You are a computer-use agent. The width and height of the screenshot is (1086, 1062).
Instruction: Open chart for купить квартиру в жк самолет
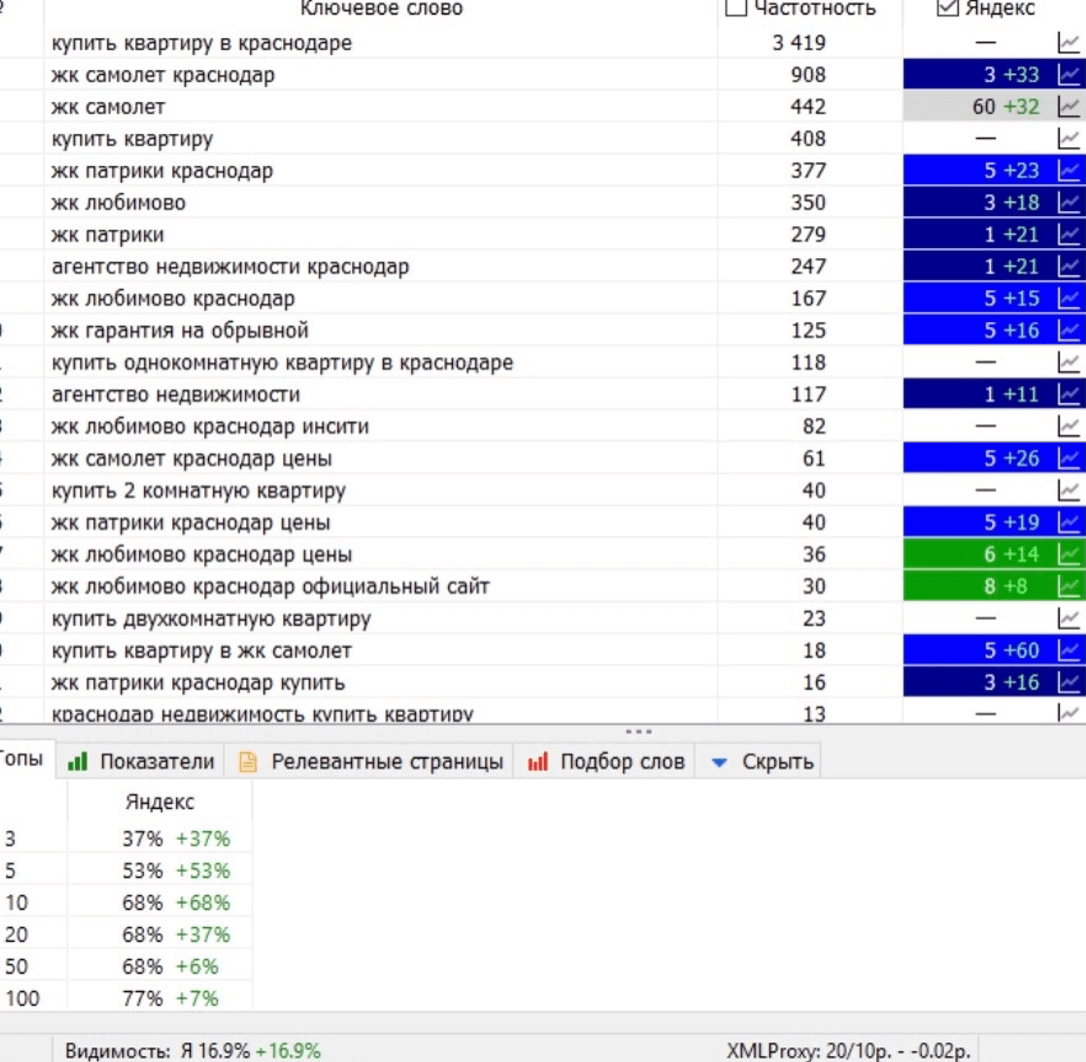click(1069, 651)
